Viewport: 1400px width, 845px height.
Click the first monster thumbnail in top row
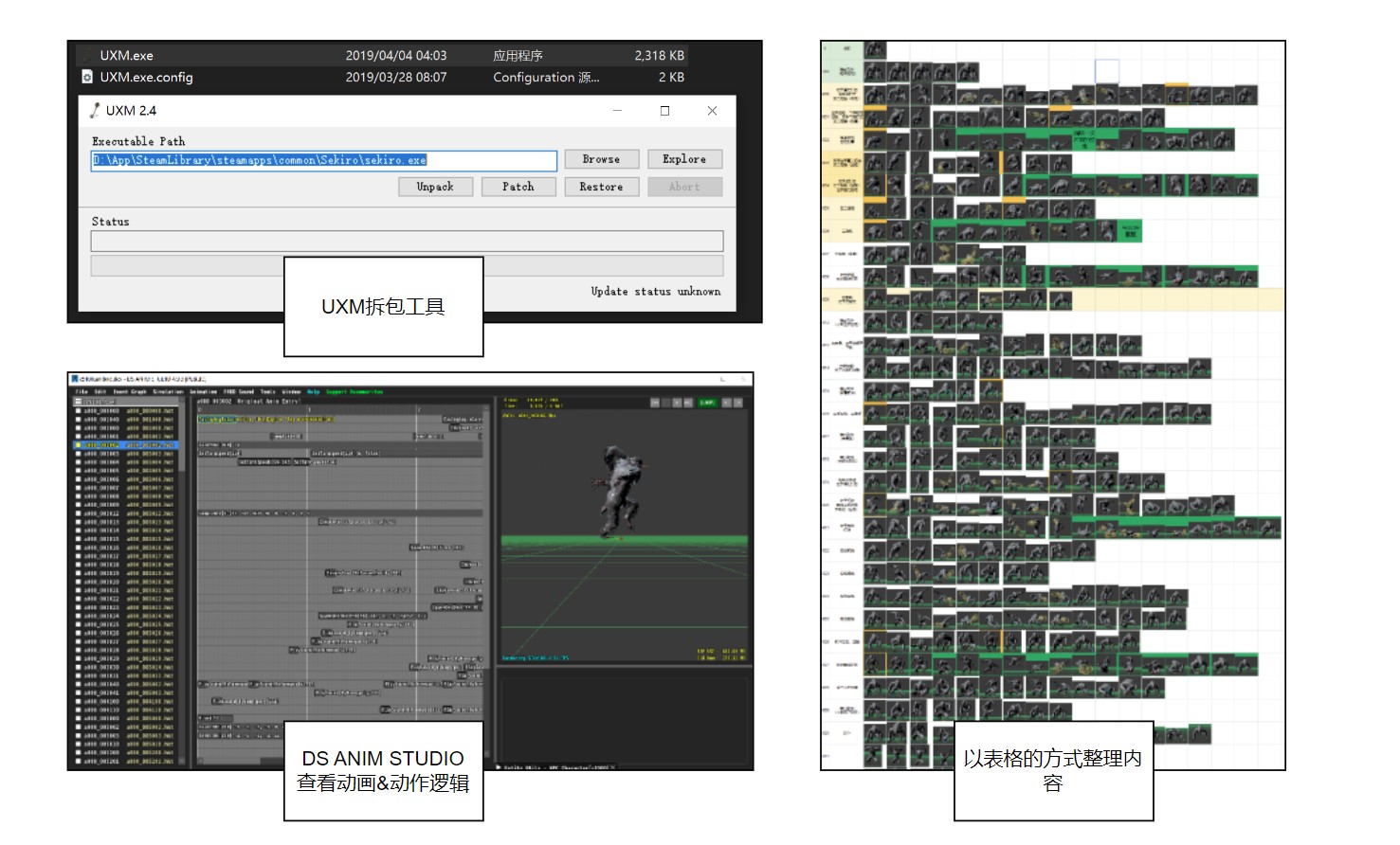[x=874, y=50]
